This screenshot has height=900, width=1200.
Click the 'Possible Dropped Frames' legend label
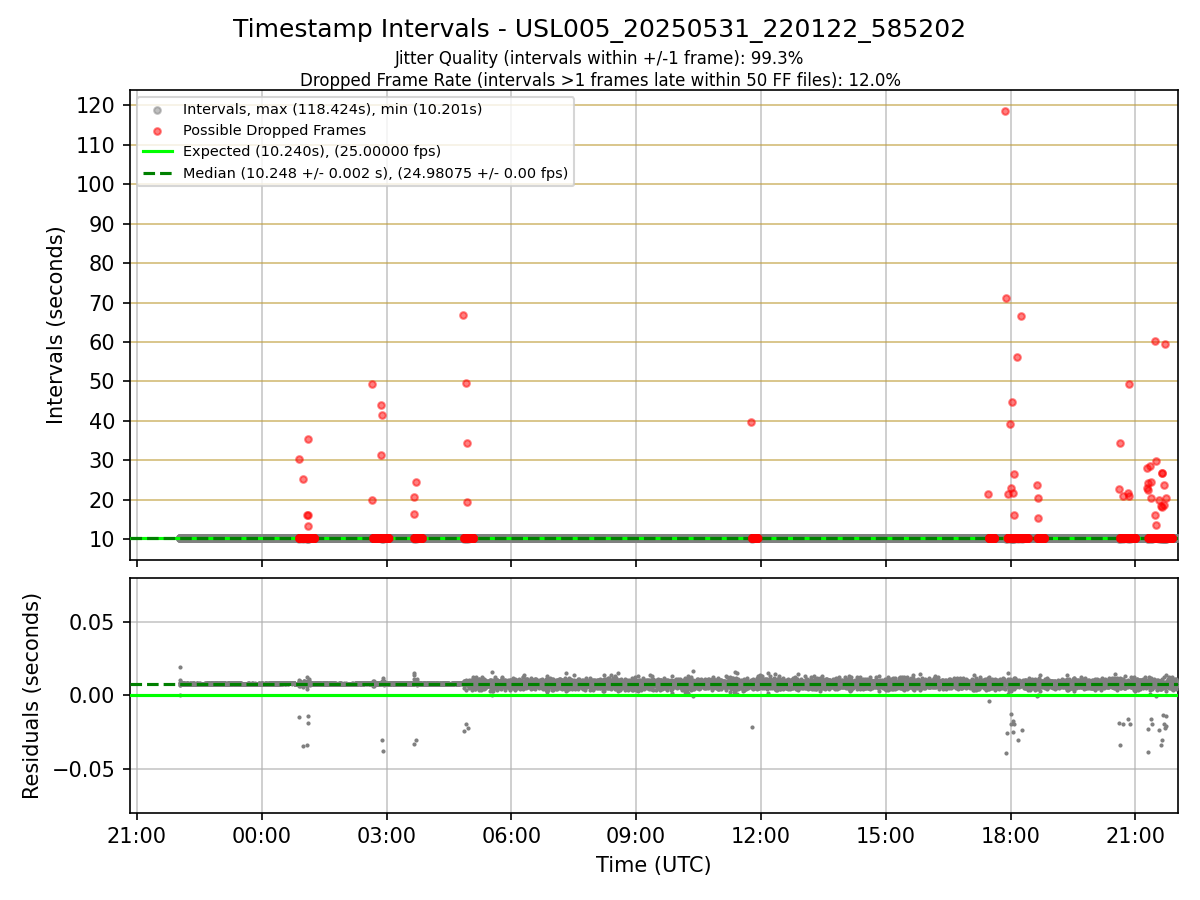click(x=274, y=130)
